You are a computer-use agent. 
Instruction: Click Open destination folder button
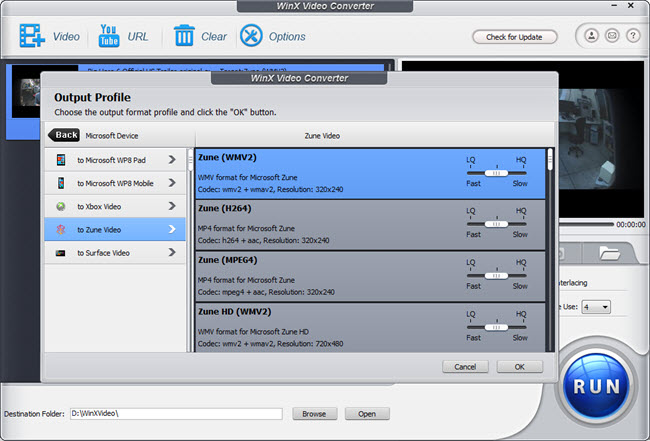(x=367, y=414)
